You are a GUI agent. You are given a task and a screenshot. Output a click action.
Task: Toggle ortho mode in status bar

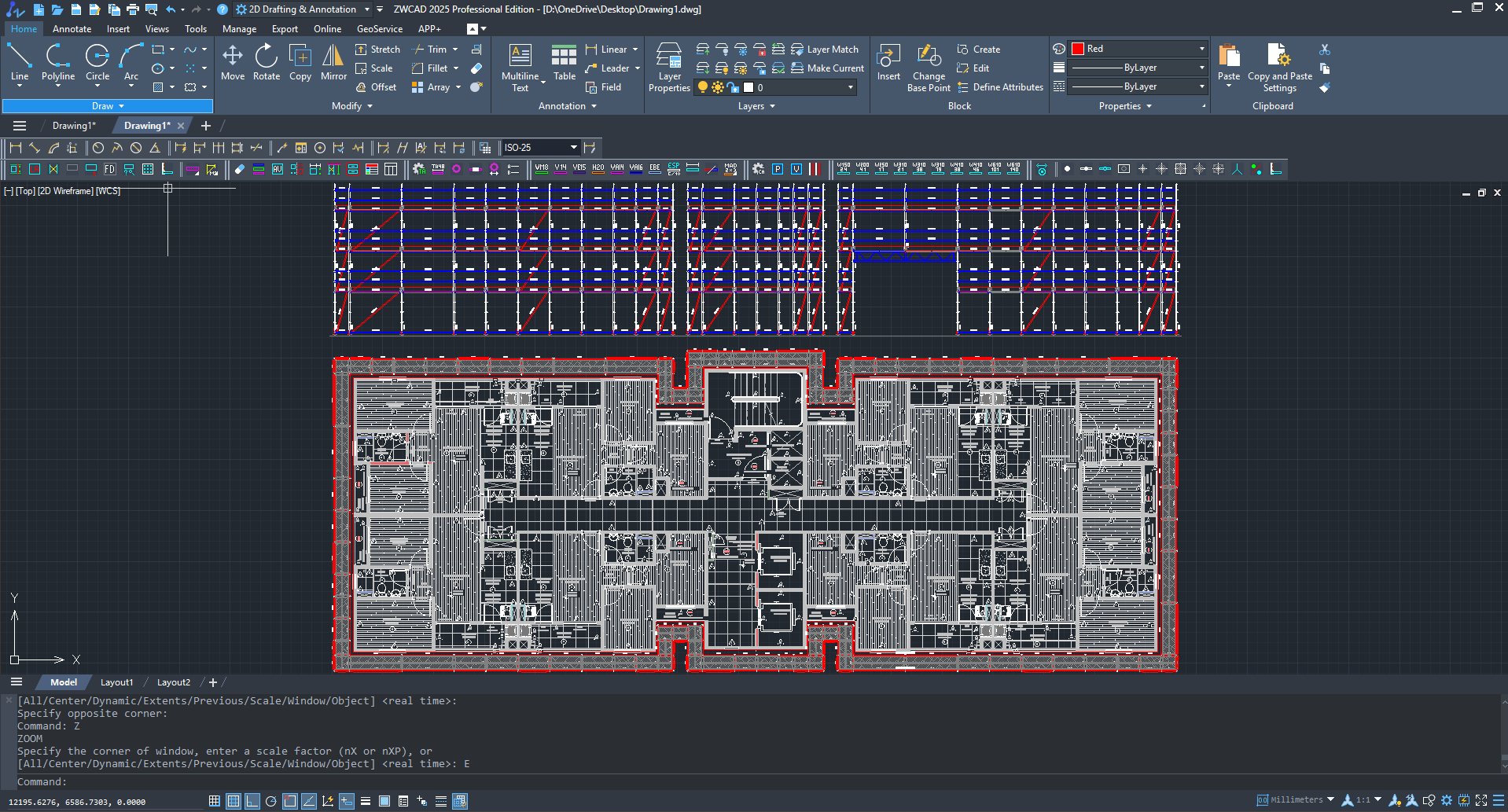(252, 801)
